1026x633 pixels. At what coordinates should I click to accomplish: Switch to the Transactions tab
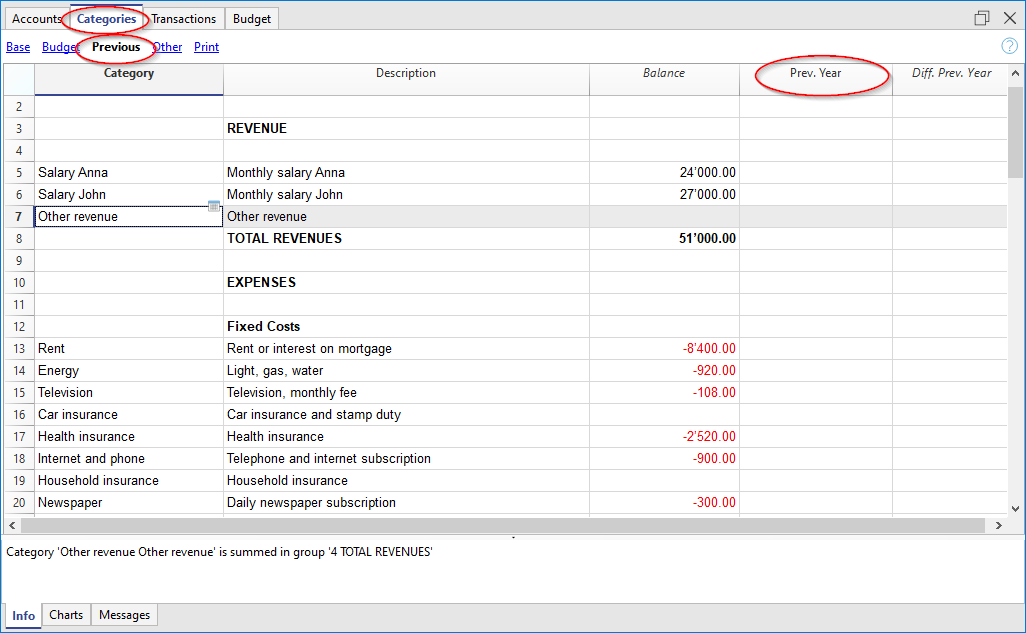(183, 19)
